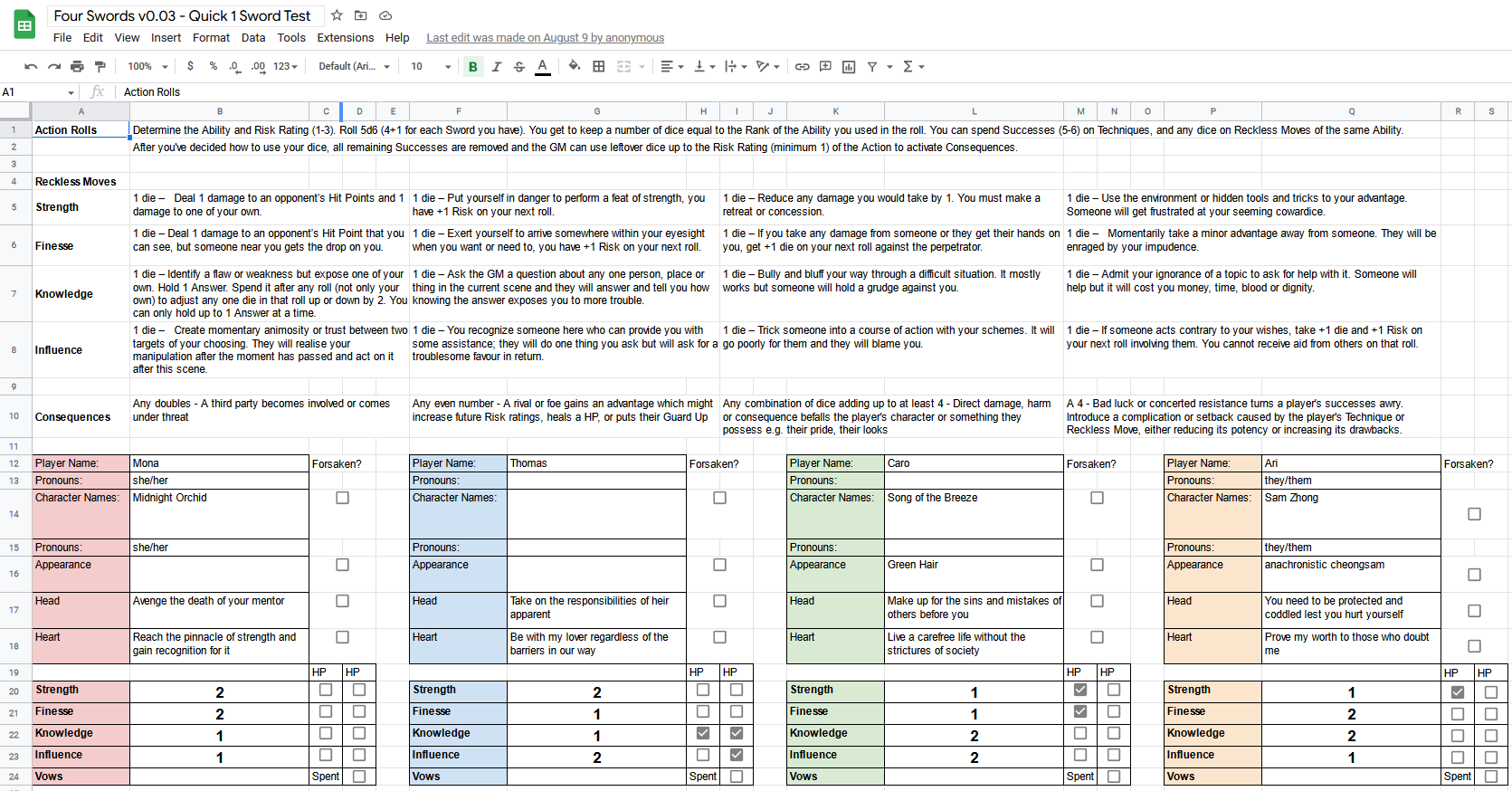
Task: Open the Edit menu
Action: [93, 38]
